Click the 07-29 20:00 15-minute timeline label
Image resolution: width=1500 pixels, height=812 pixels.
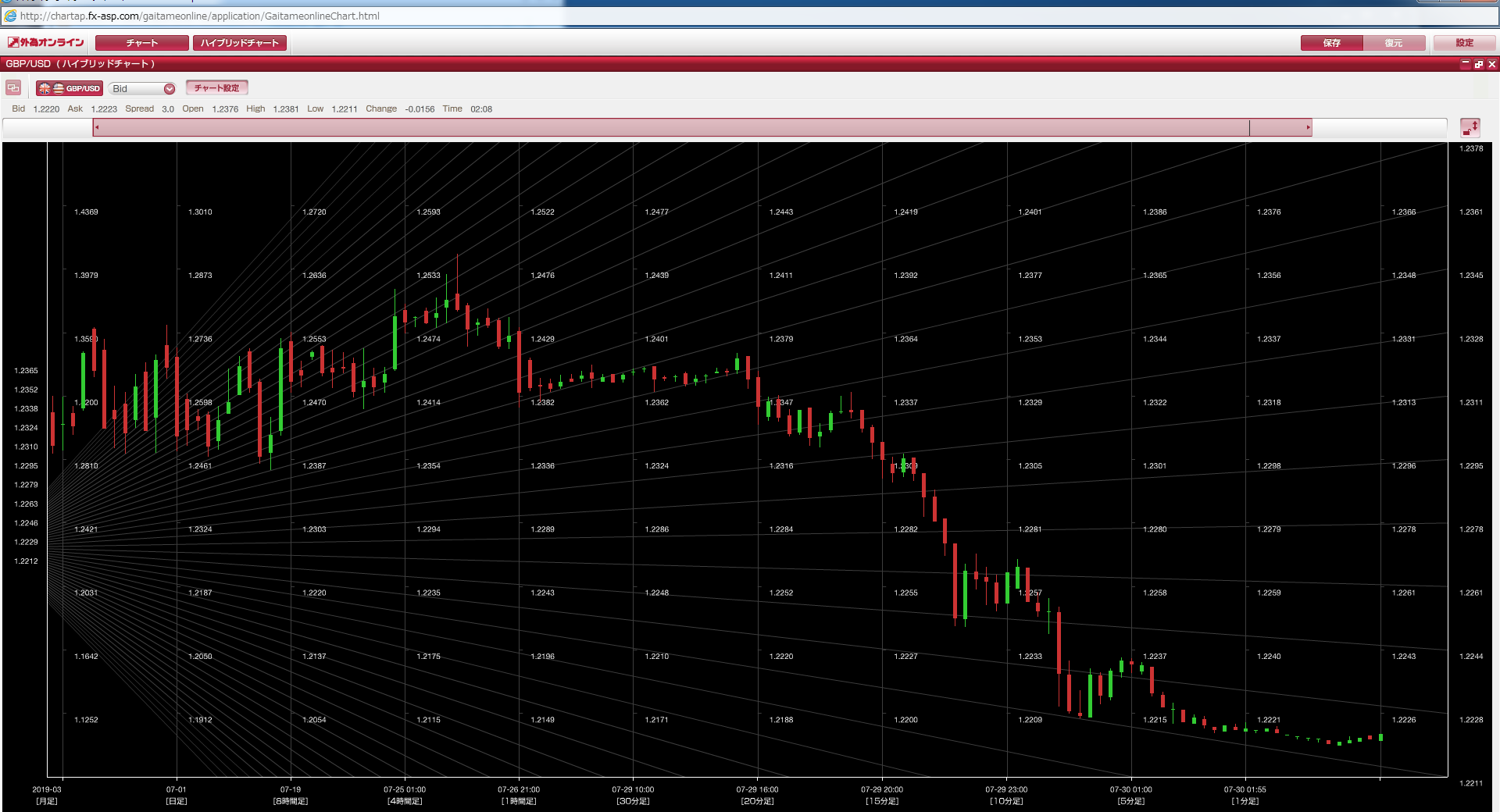click(x=882, y=795)
